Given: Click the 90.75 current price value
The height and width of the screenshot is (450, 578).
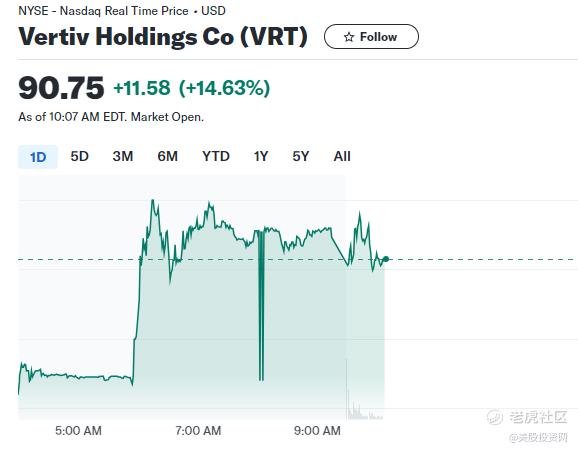Looking at the screenshot, I should [x=61, y=88].
